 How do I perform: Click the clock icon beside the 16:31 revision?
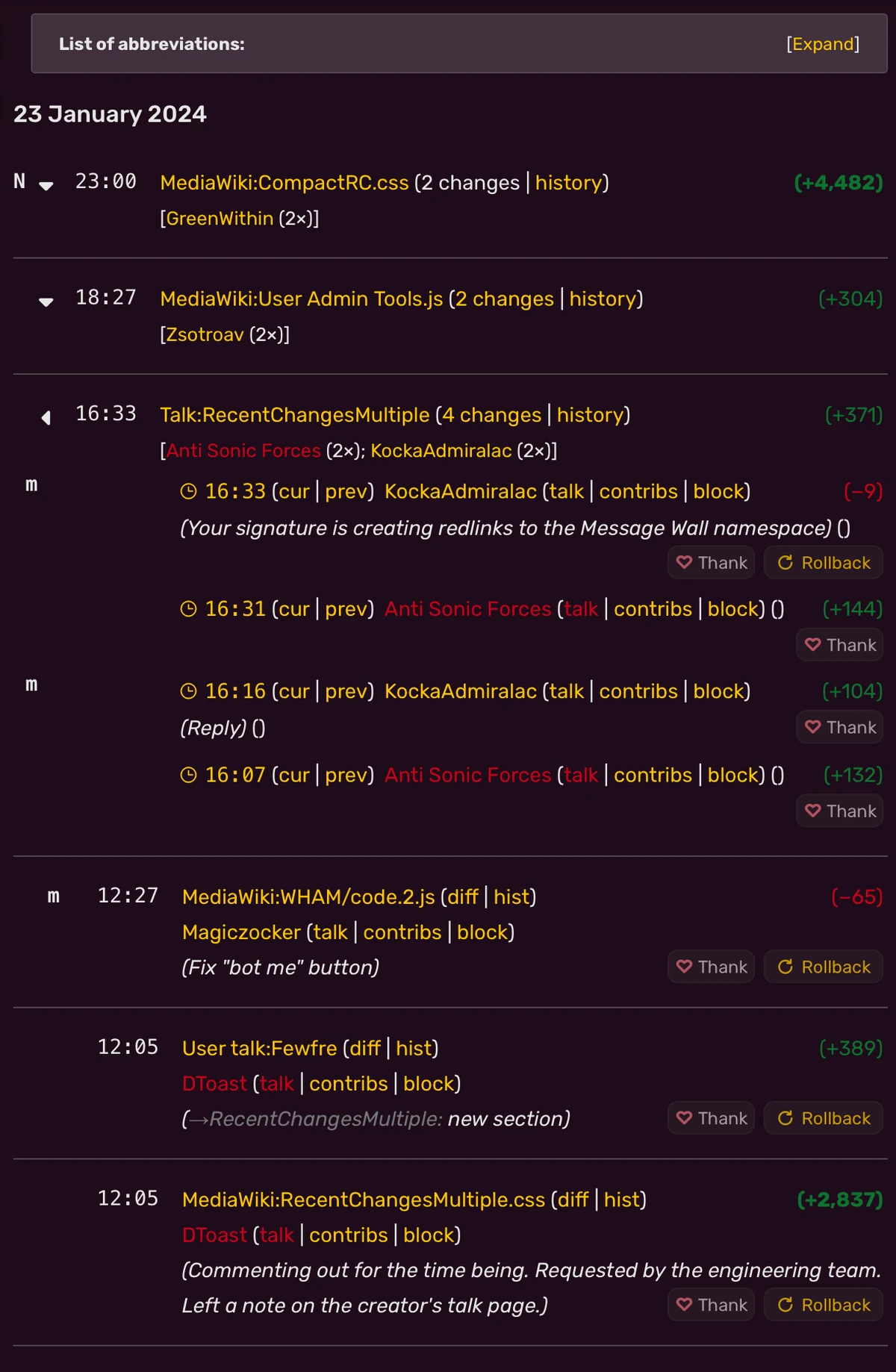[188, 608]
